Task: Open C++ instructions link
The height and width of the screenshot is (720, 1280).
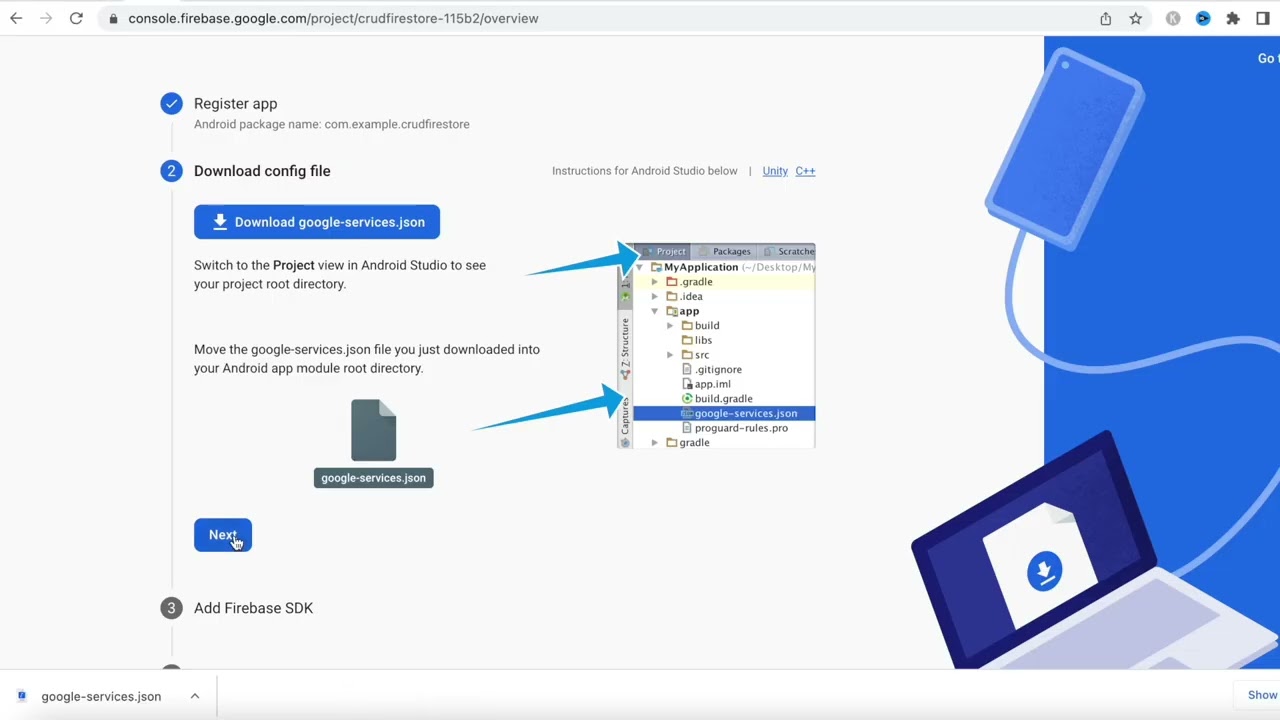Action: point(805,171)
